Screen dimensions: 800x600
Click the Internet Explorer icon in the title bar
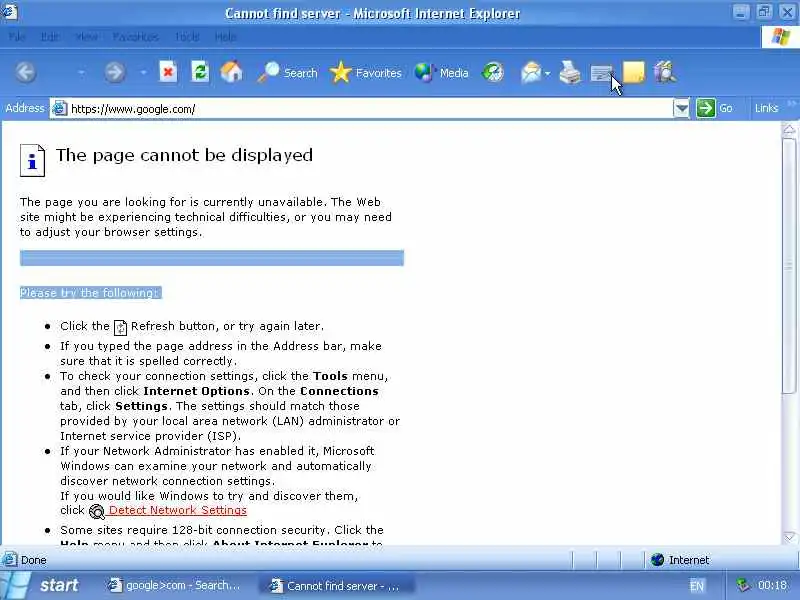coord(9,12)
